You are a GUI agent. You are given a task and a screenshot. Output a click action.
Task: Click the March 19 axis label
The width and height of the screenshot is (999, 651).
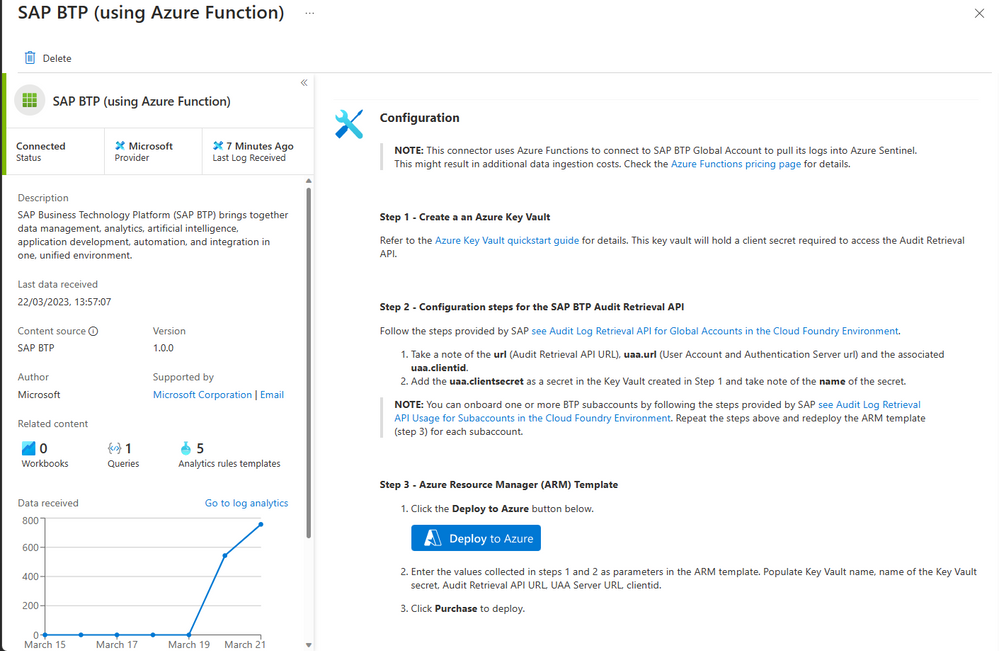189,644
